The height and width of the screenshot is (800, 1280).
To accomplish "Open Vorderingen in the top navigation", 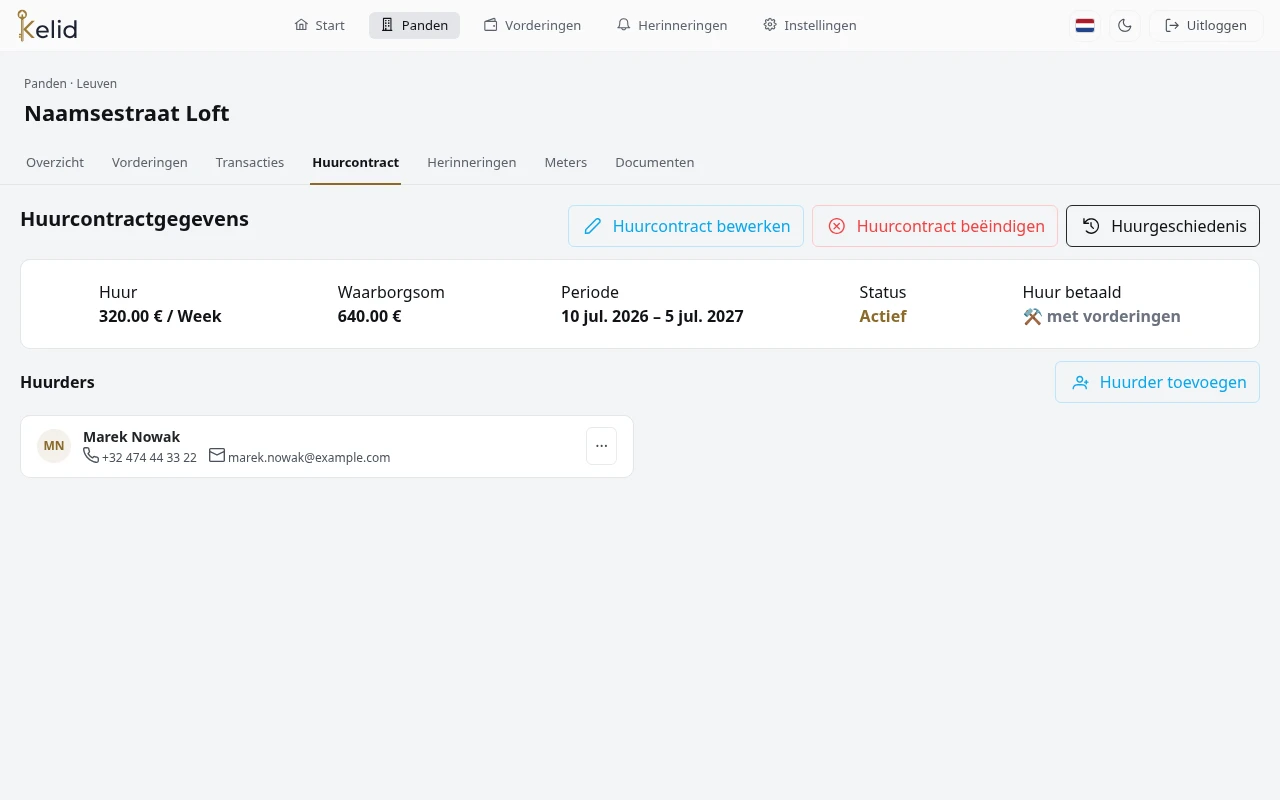I will click(x=532, y=25).
